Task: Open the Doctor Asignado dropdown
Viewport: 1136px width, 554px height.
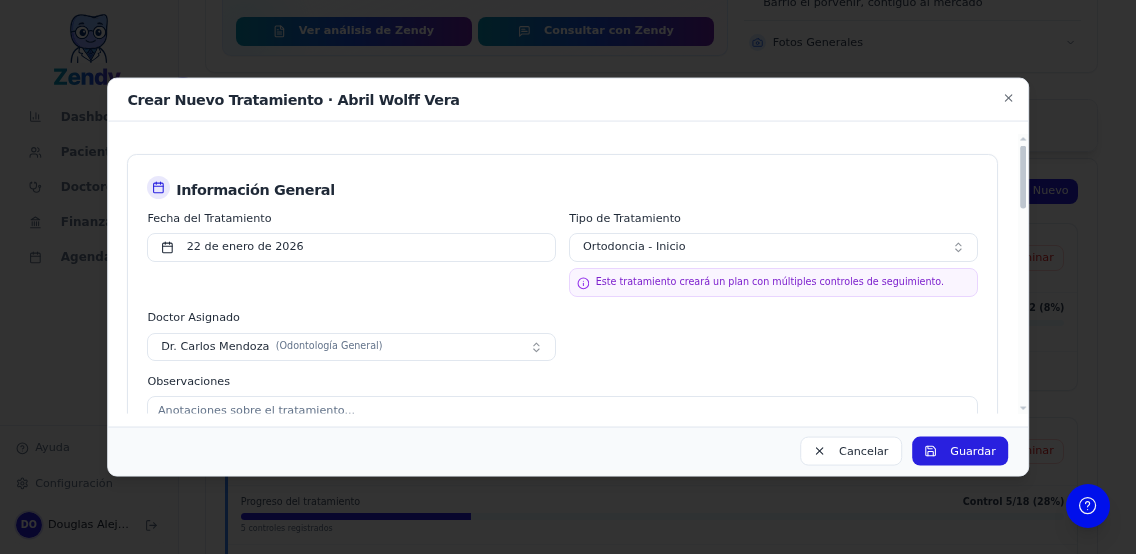Action: 351,347
